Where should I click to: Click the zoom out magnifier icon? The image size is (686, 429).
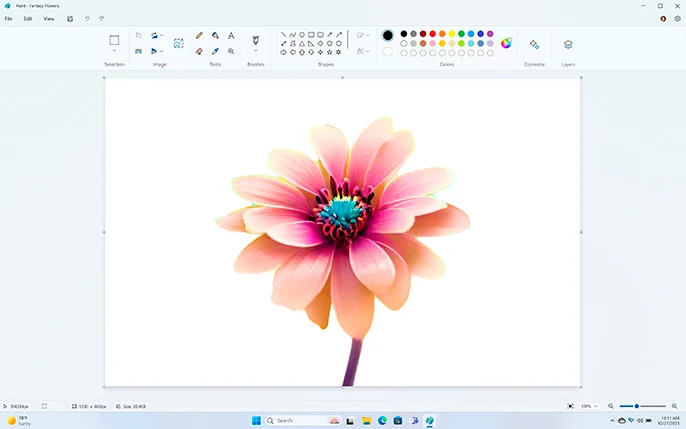click(611, 406)
